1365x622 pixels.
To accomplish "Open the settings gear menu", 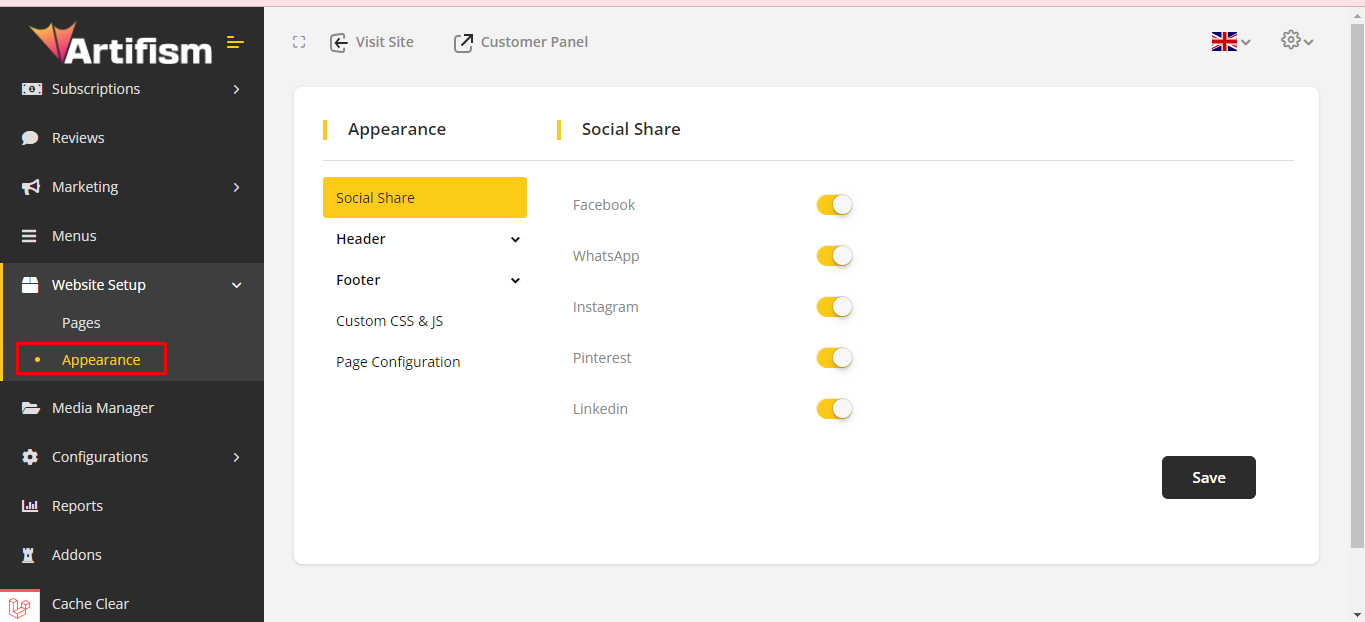I will point(1296,40).
